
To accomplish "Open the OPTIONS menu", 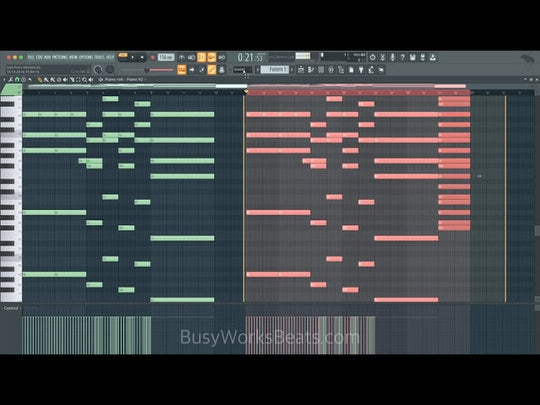I will 86,57.
